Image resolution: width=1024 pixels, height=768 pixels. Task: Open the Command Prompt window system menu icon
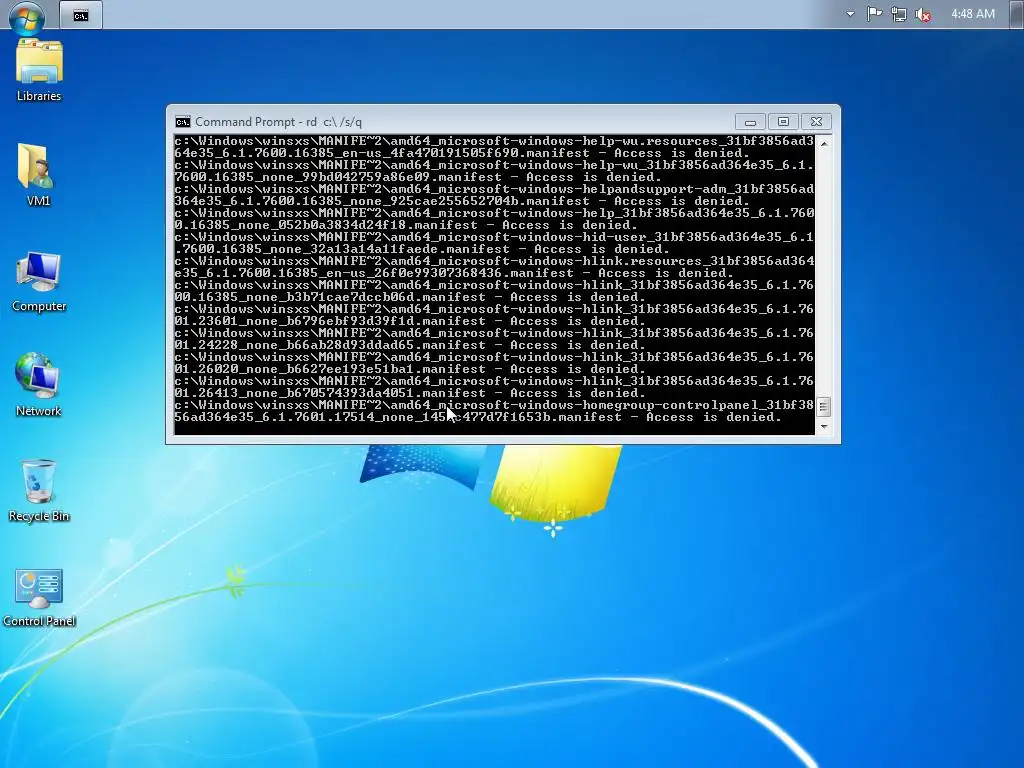point(183,122)
